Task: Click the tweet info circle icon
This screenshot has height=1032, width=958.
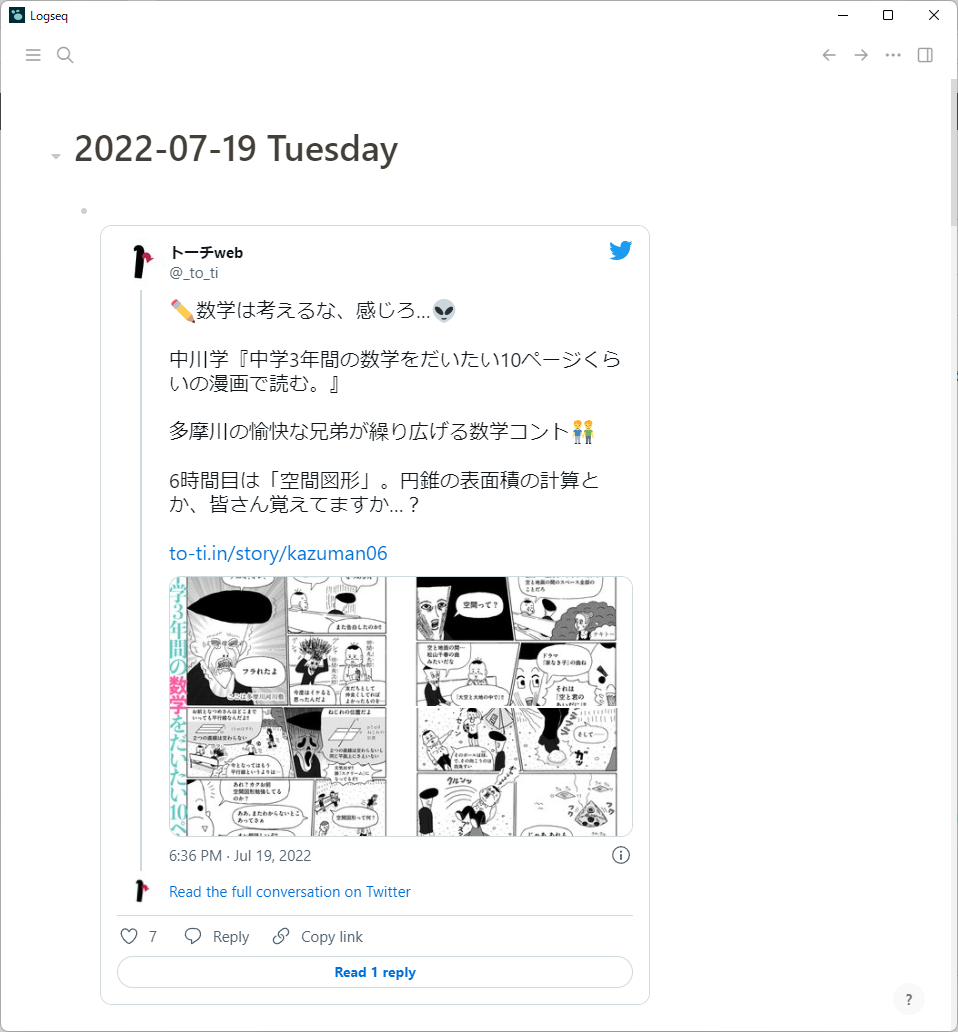Action: 620,855
